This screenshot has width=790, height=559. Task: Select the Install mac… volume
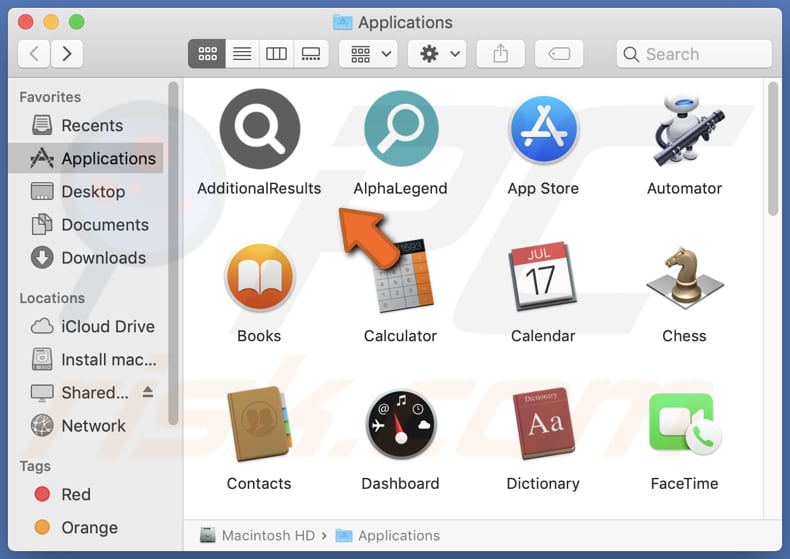(x=86, y=360)
